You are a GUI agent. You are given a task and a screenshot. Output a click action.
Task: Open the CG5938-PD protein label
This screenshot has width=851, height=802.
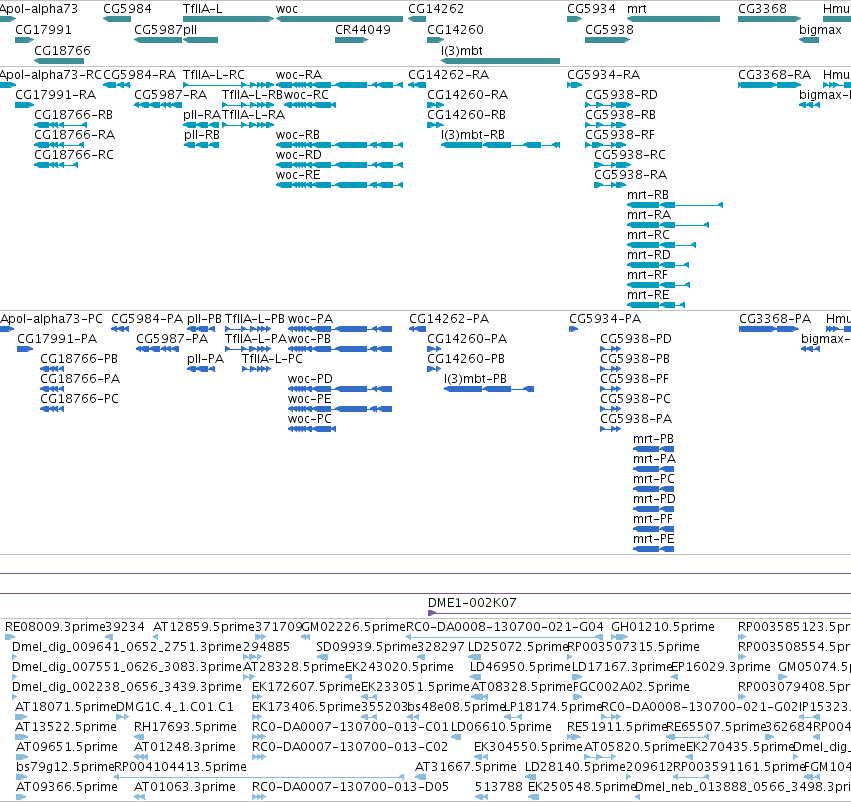(636, 339)
